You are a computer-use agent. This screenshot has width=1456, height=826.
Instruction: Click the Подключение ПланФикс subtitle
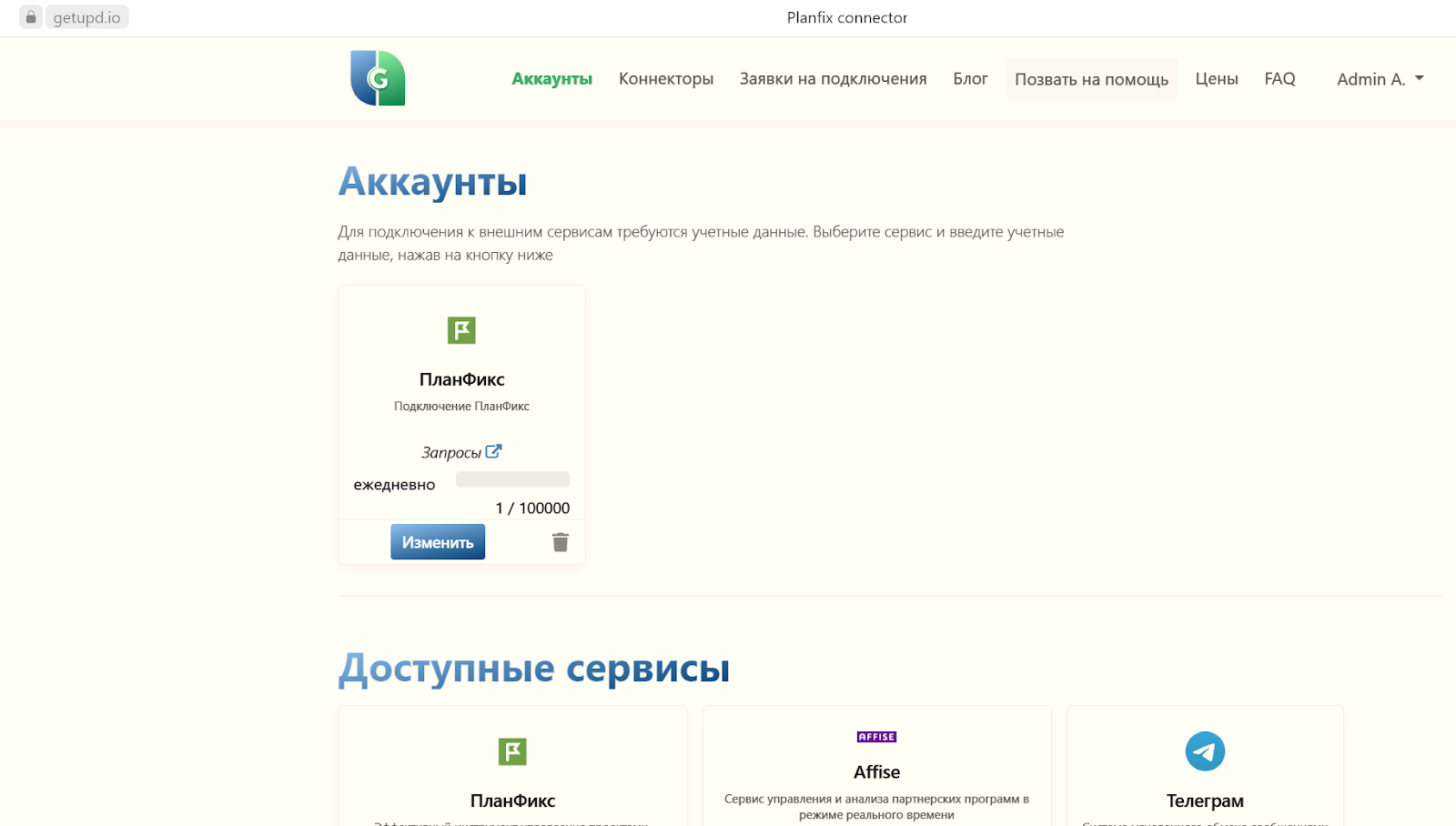click(461, 407)
